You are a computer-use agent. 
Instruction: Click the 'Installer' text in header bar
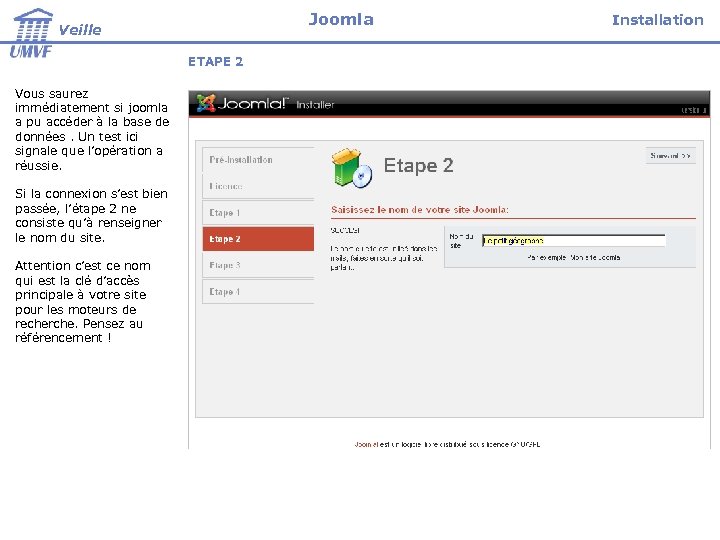(x=315, y=105)
